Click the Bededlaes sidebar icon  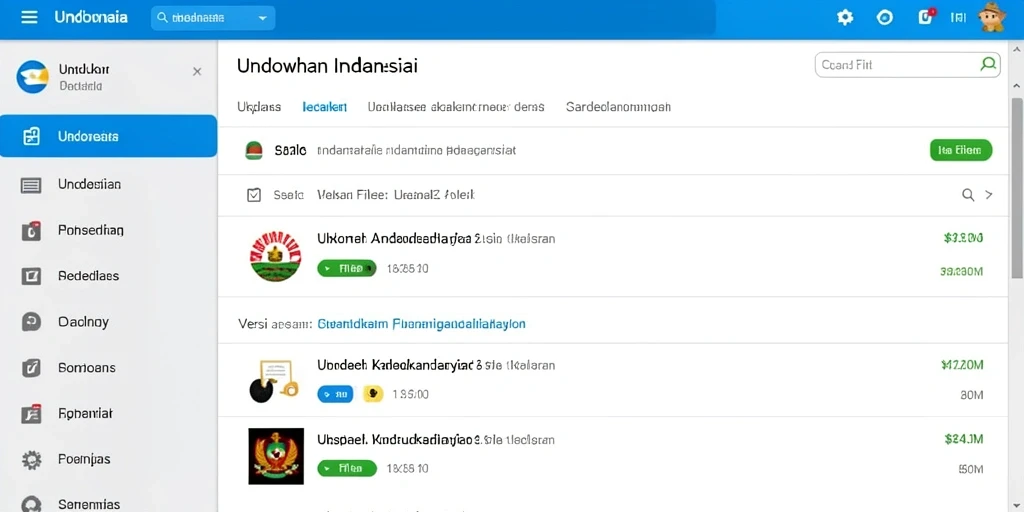pos(31,276)
